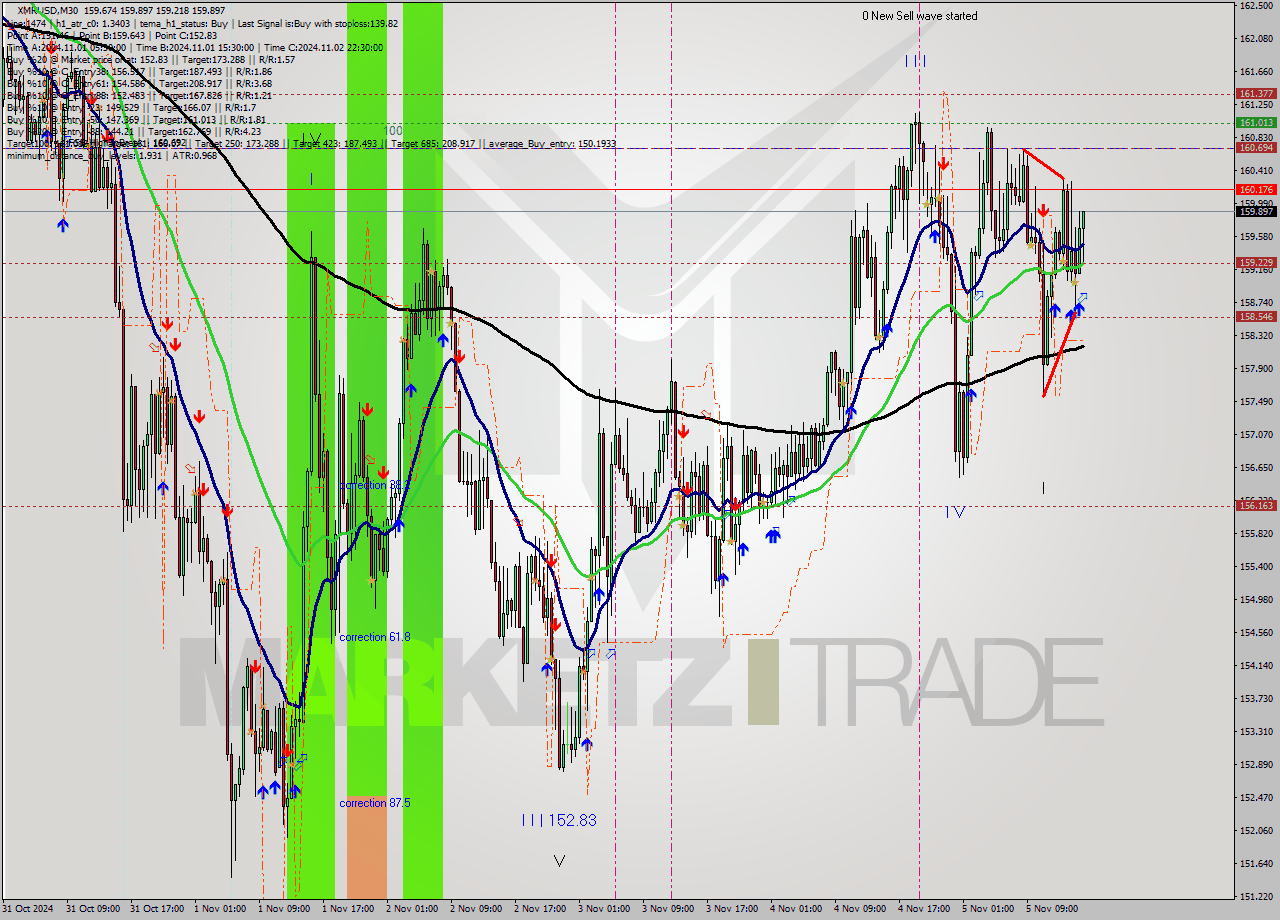Click the '5 Nov 01:00' time axis label
The width and height of the screenshot is (1280, 920).
coord(987,909)
